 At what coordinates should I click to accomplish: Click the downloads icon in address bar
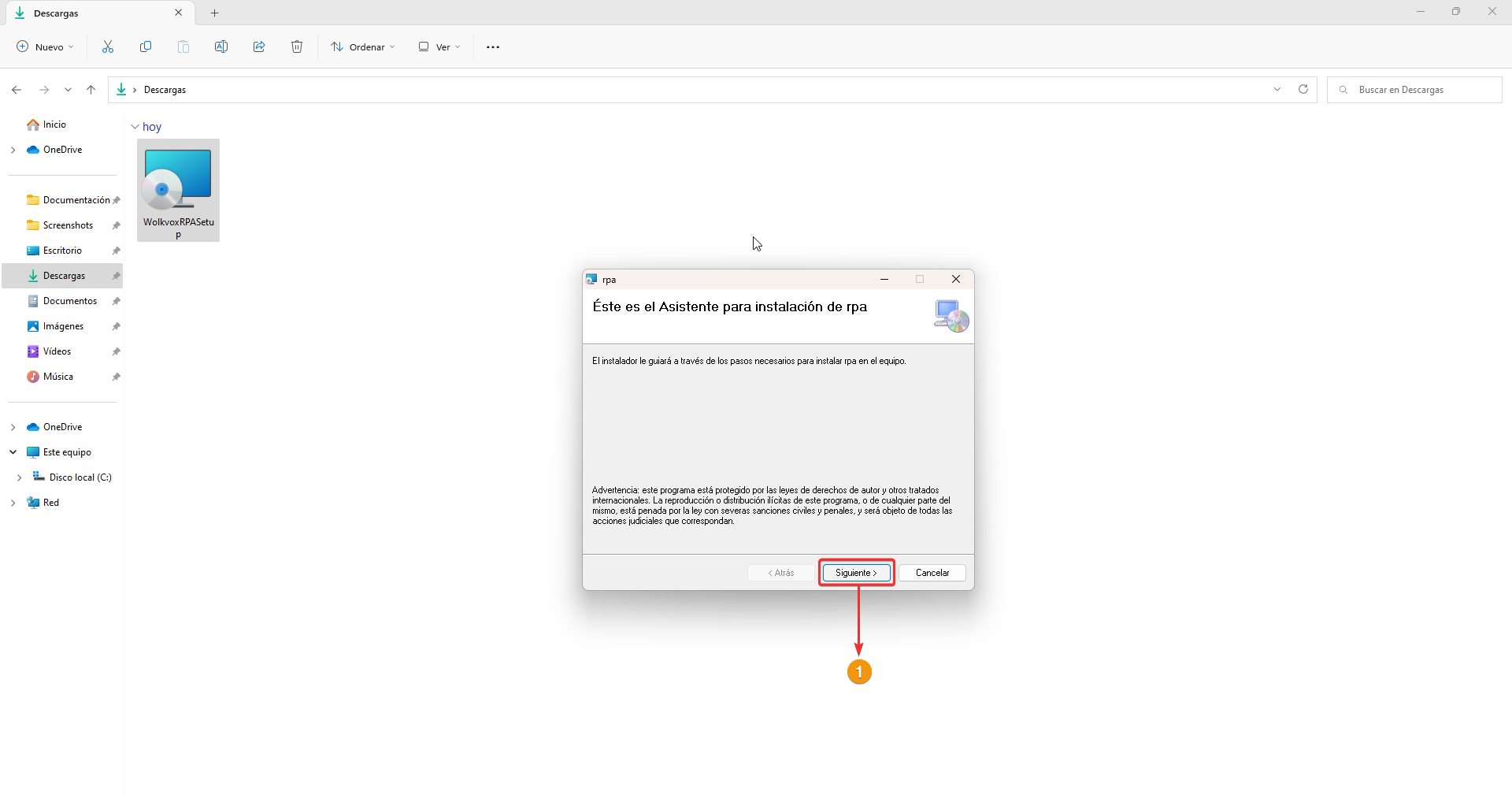121,90
